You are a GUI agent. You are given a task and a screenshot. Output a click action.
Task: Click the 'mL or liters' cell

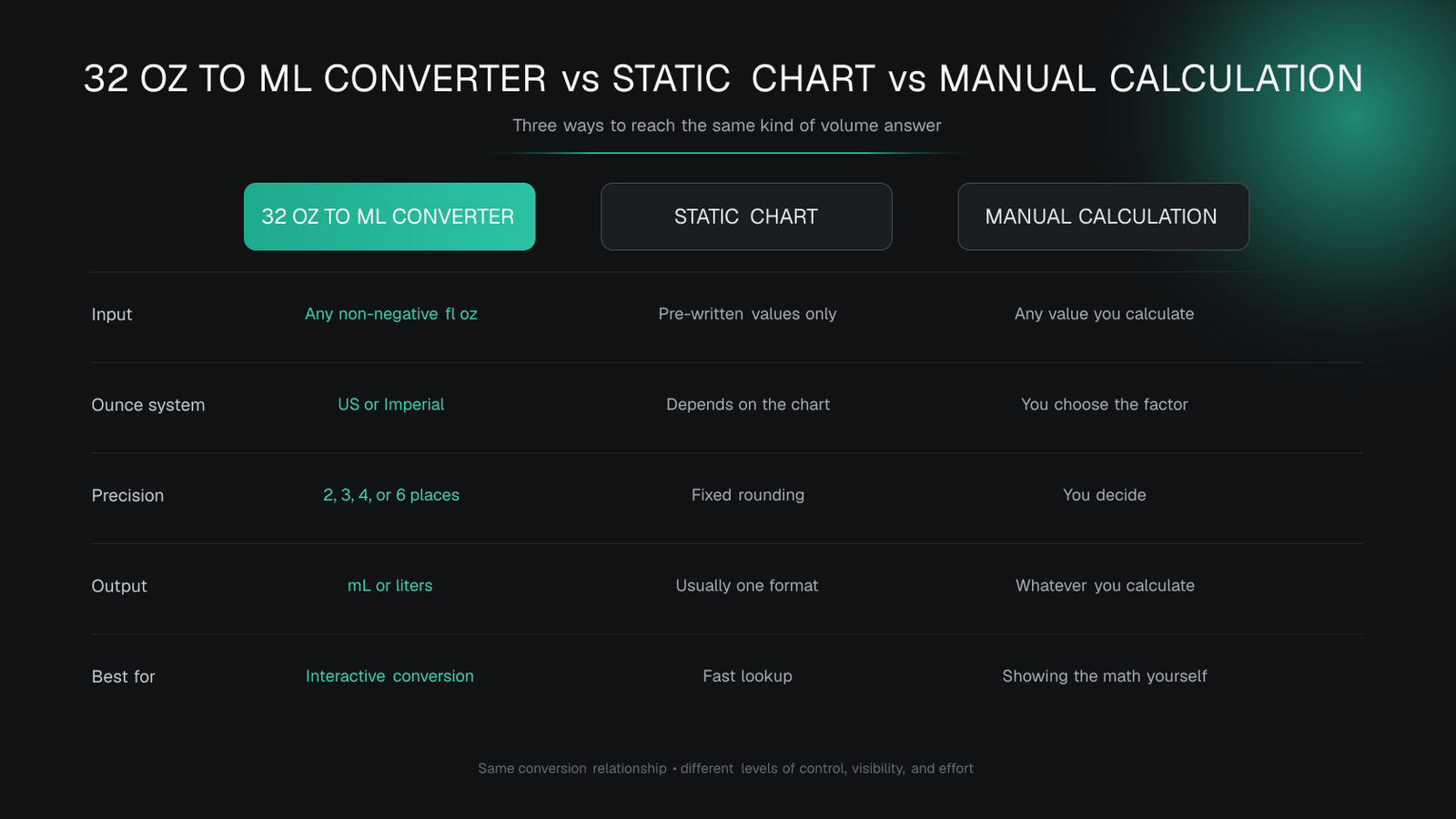pyautogui.click(x=390, y=585)
